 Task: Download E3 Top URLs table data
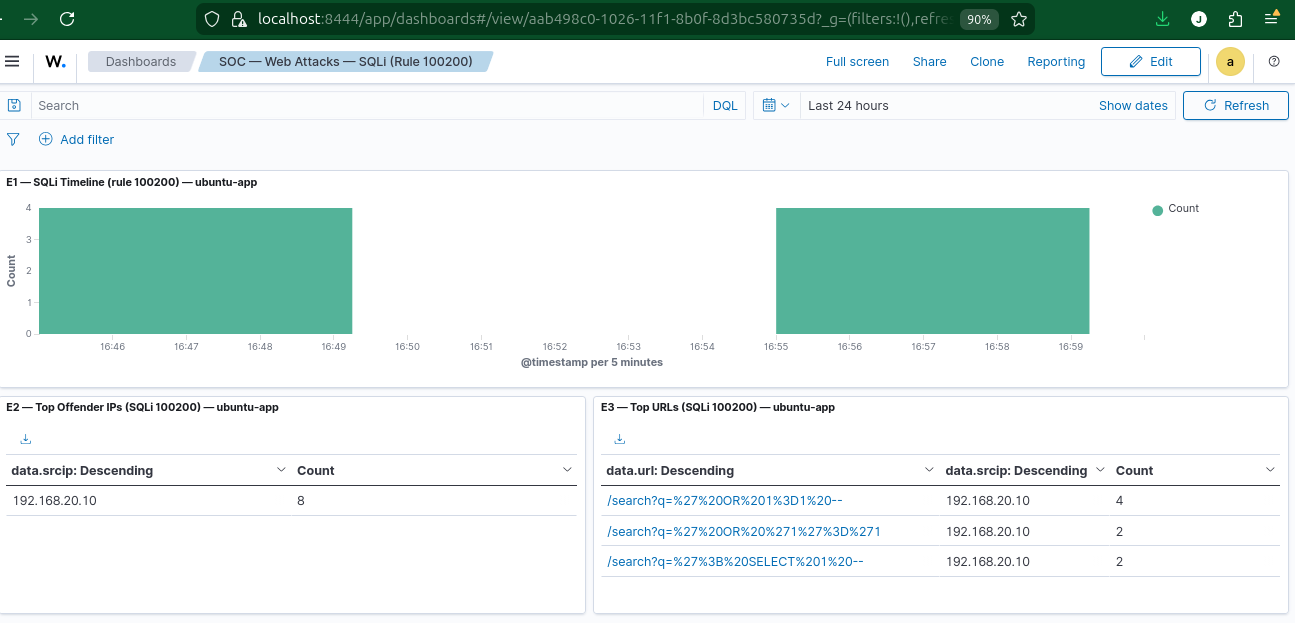click(x=620, y=439)
